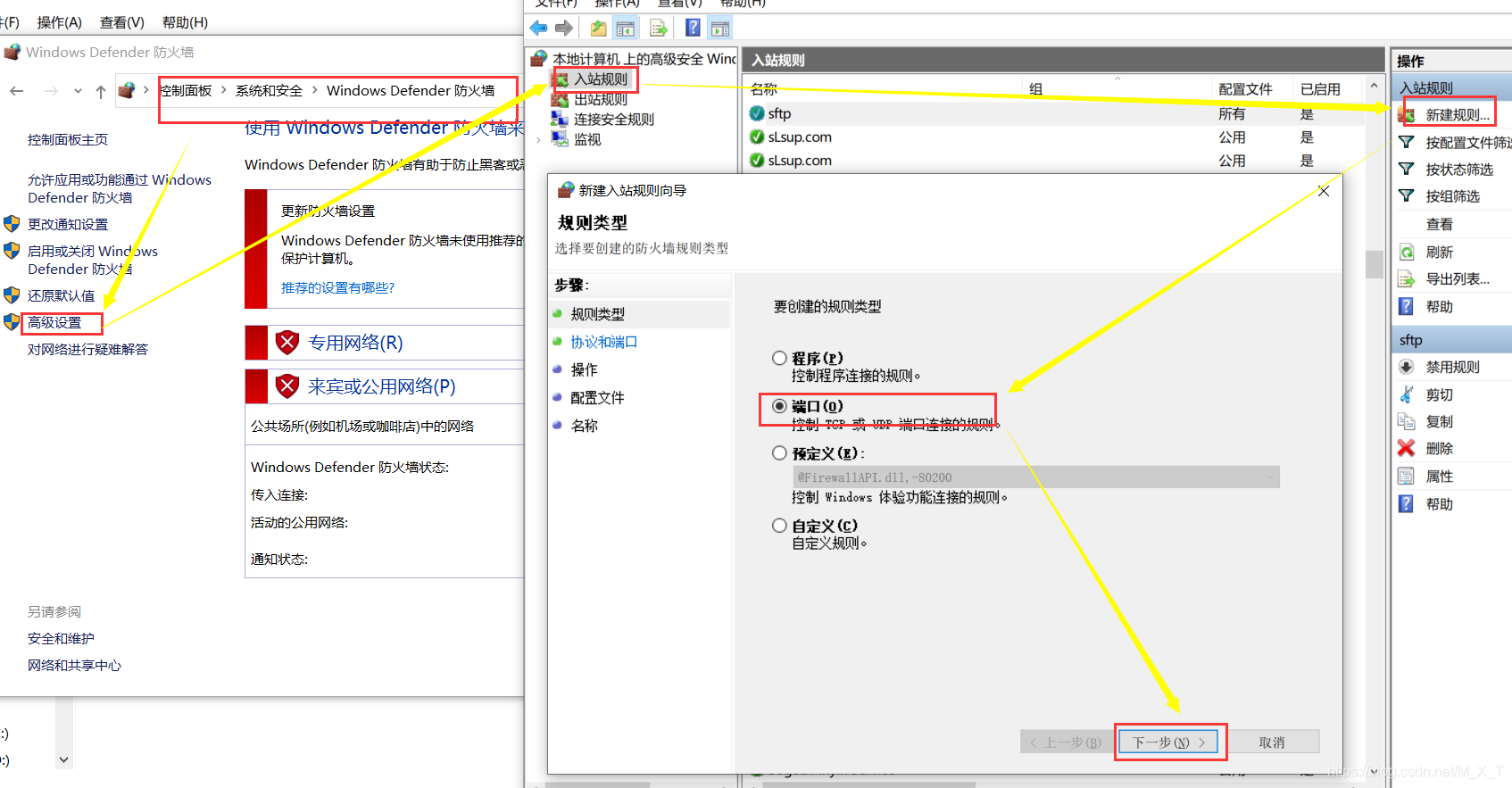1512x788 pixels.
Task: Click the filter by state funnel icon
Action: click(1406, 169)
